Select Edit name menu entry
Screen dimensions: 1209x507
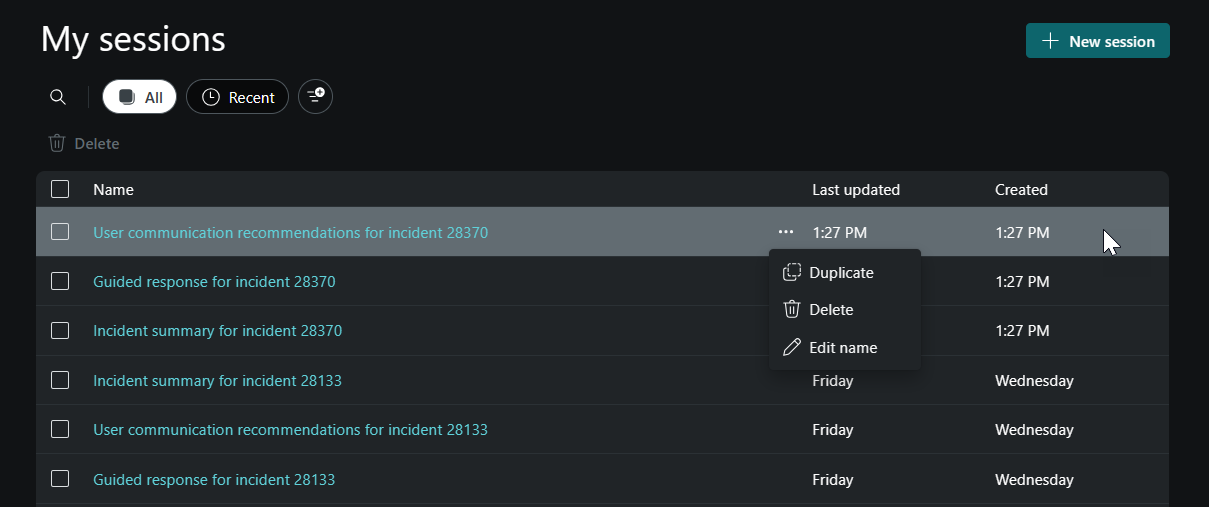point(845,347)
